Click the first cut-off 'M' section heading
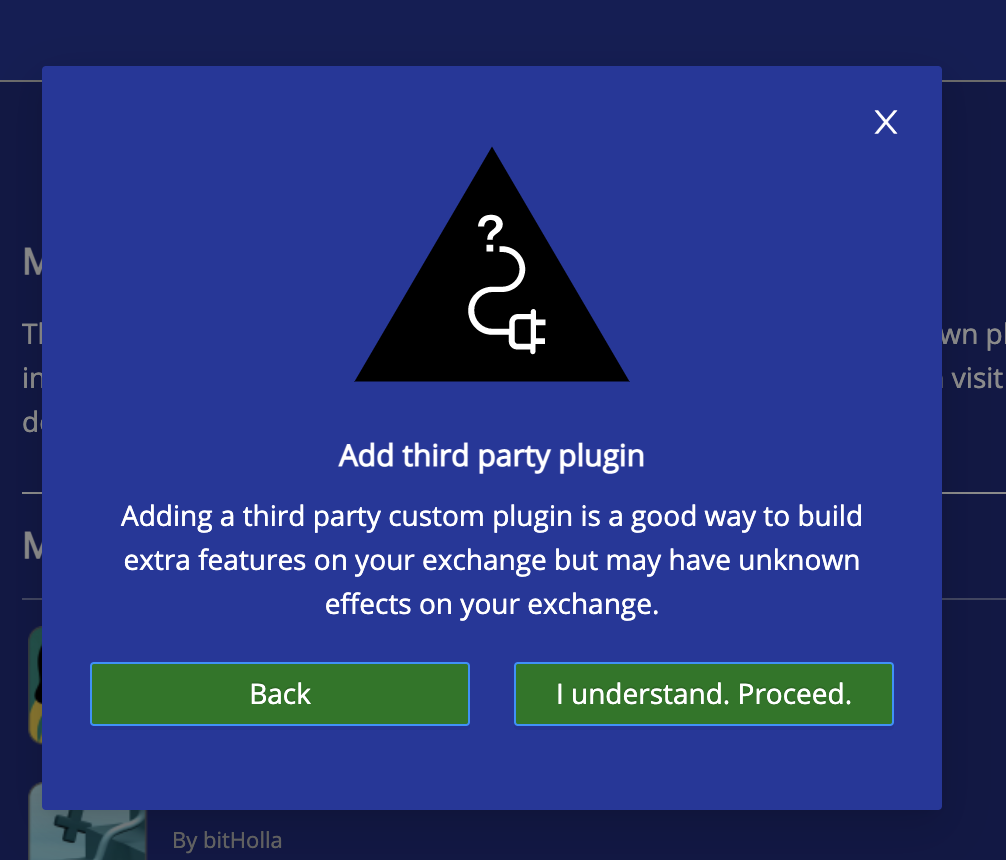The height and width of the screenshot is (860, 1006). (32, 262)
